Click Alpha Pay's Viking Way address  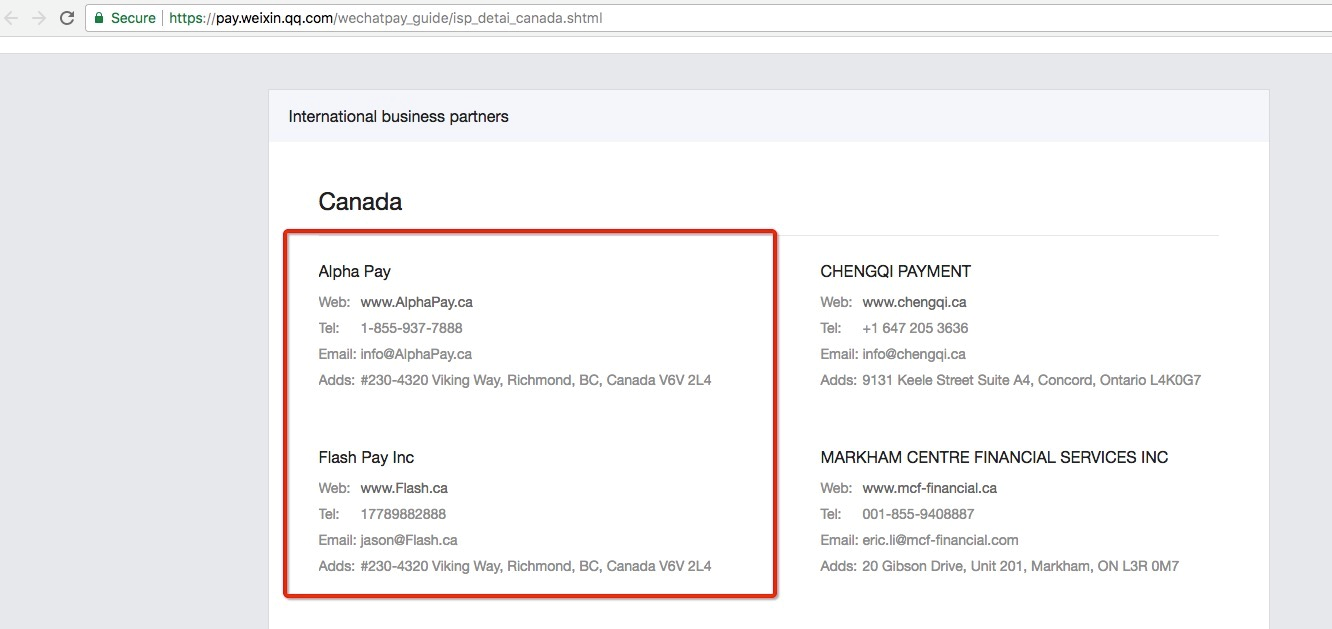pos(536,380)
